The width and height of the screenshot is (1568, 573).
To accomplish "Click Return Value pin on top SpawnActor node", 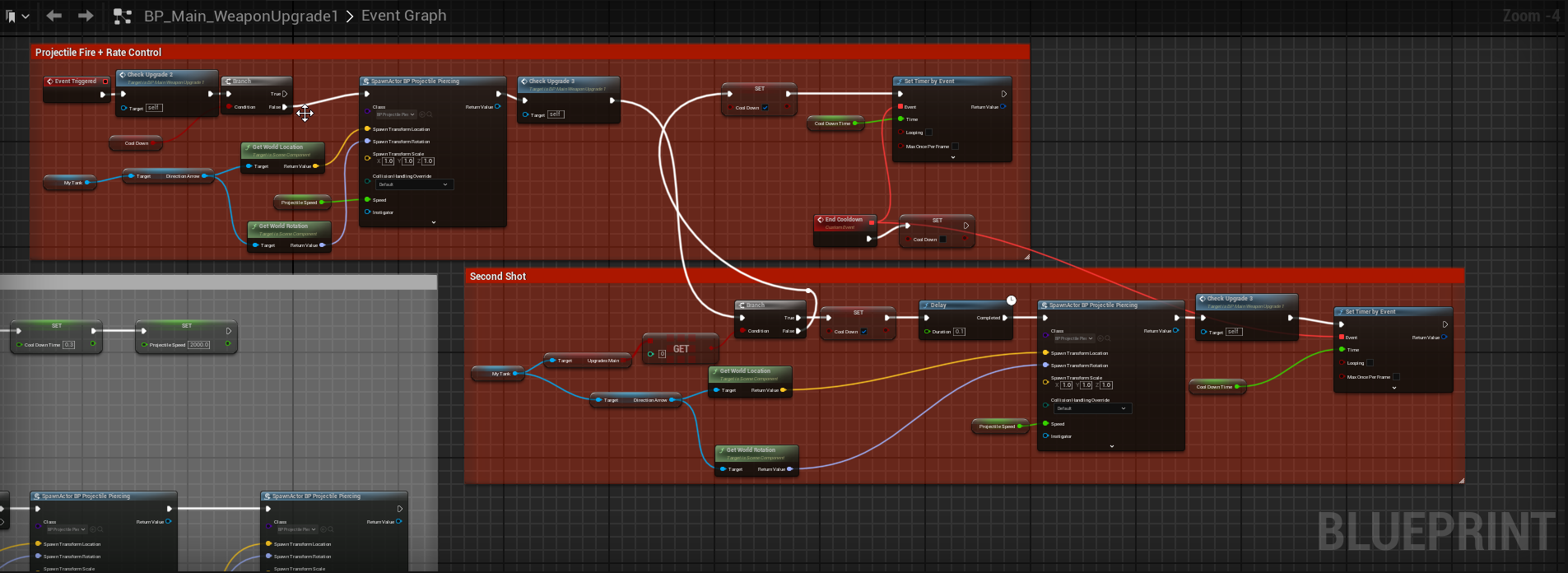I will [498, 107].
